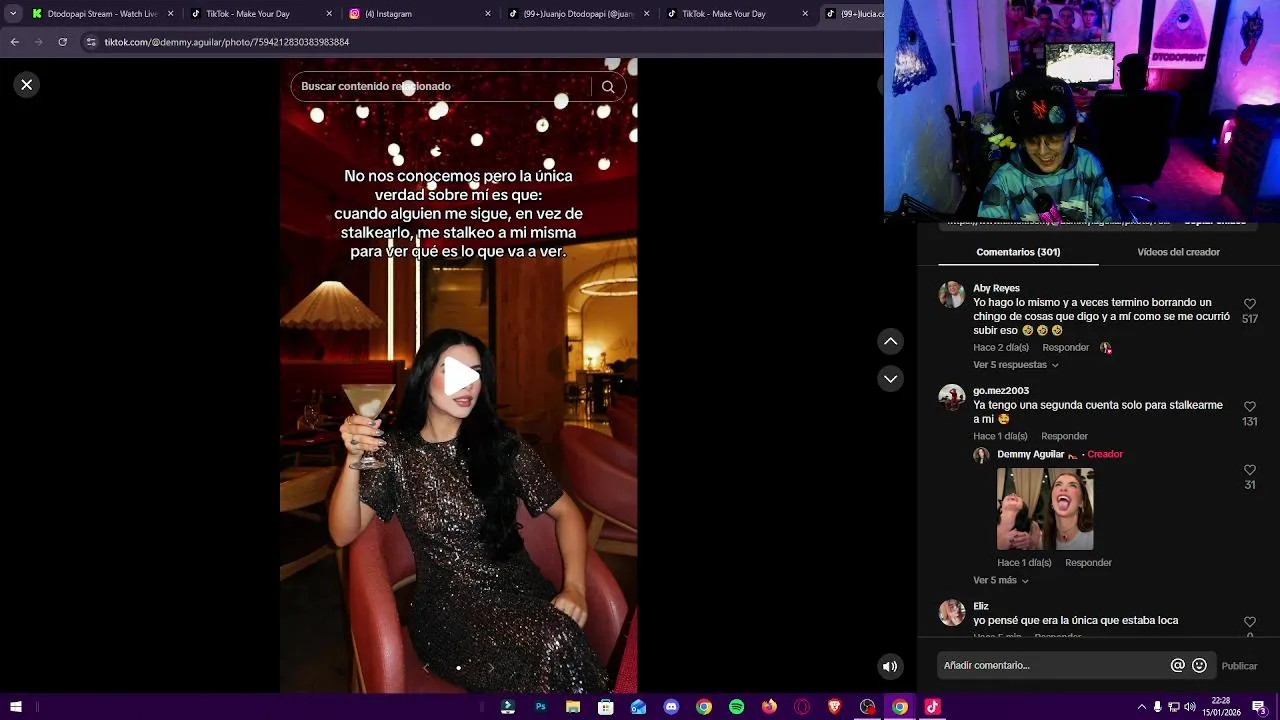1280x720 pixels.
Task: Open Opera from the taskbar
Action: point(802,707)
